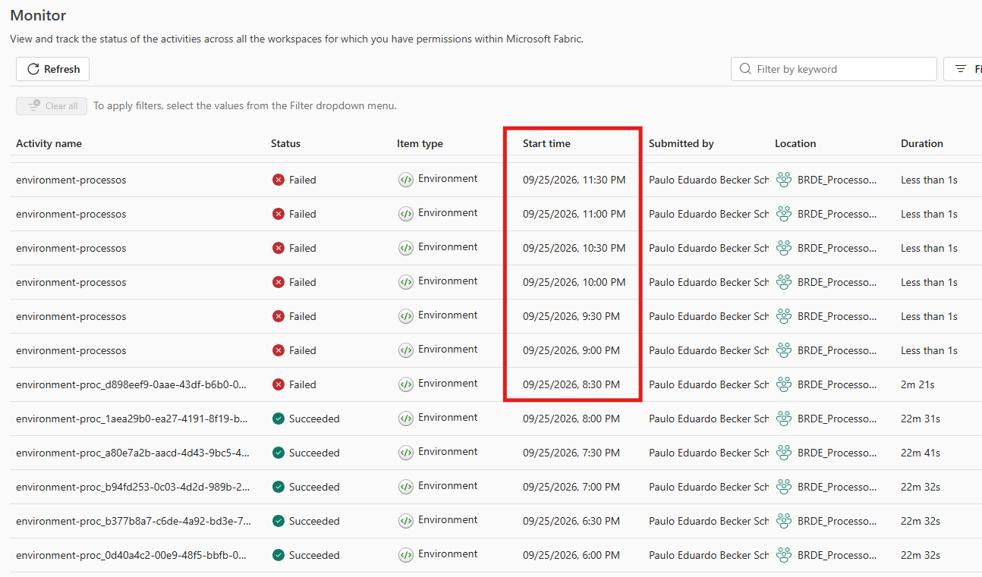Click the 2m 21s duration value
Image resolution: width=982 pixels, height=577 pixels.
tap(917, 385)
